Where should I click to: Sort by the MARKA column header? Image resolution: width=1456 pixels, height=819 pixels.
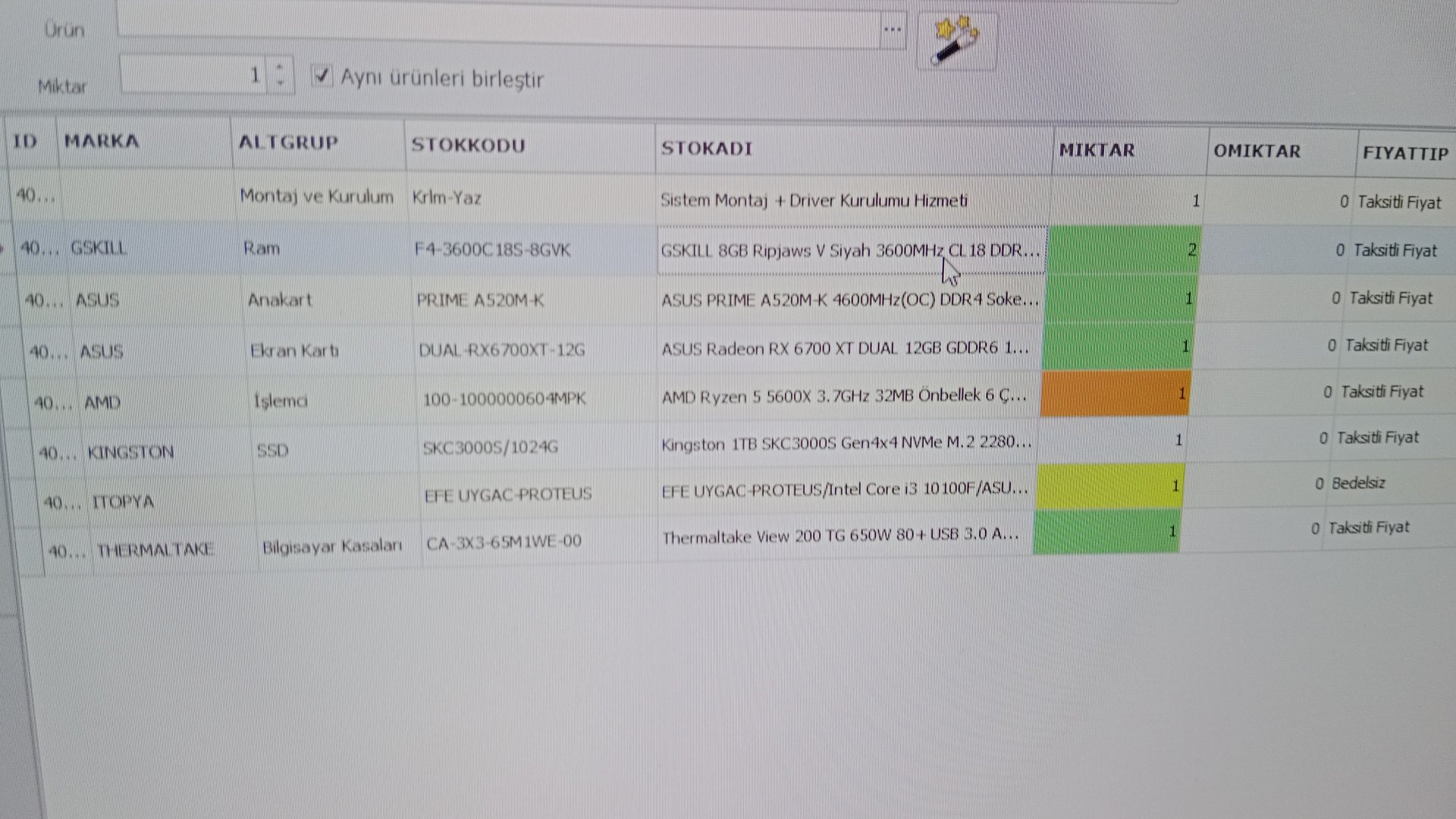tap(102, 142)
